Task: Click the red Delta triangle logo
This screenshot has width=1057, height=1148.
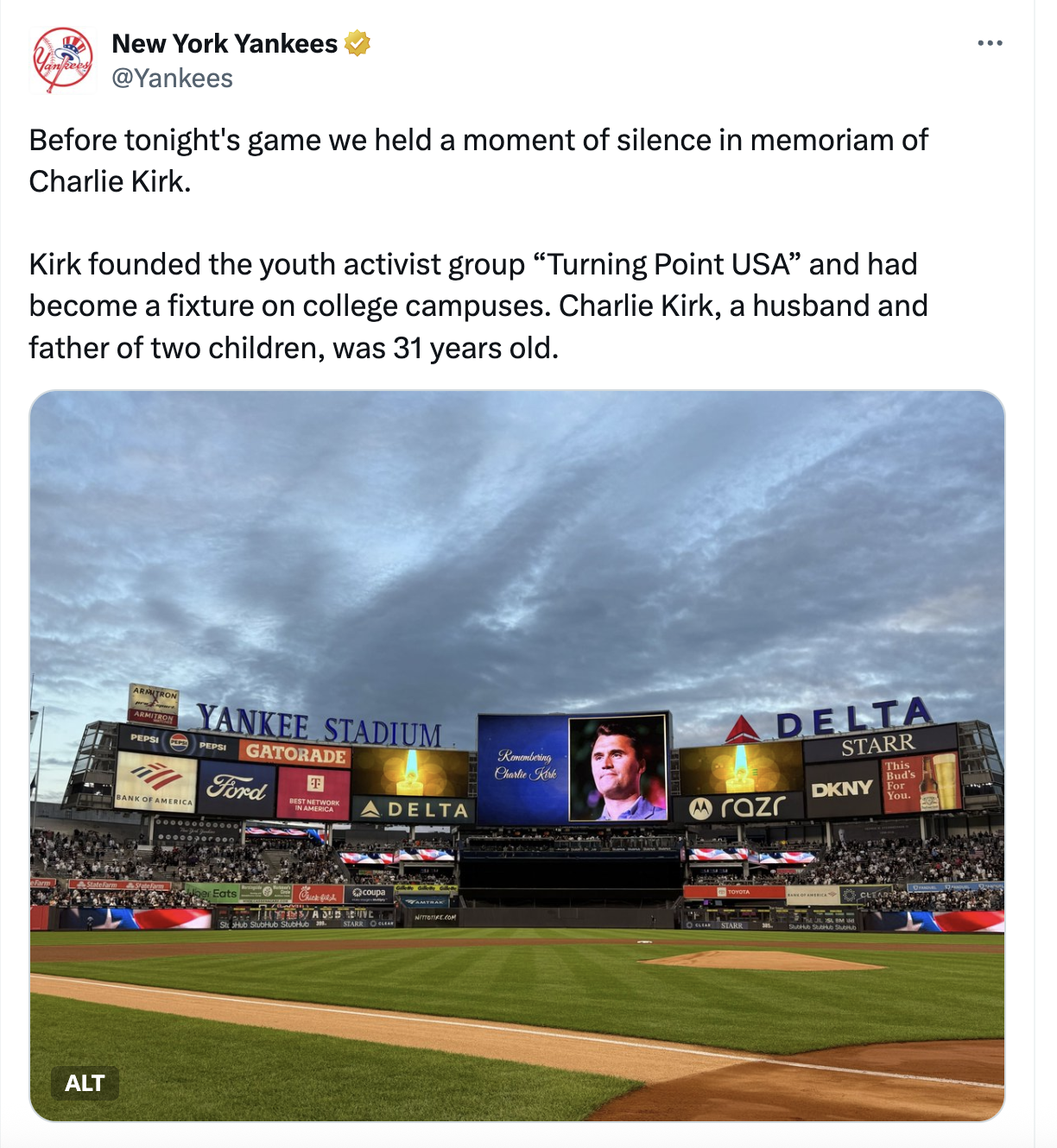Action: [x=742, y=729]
